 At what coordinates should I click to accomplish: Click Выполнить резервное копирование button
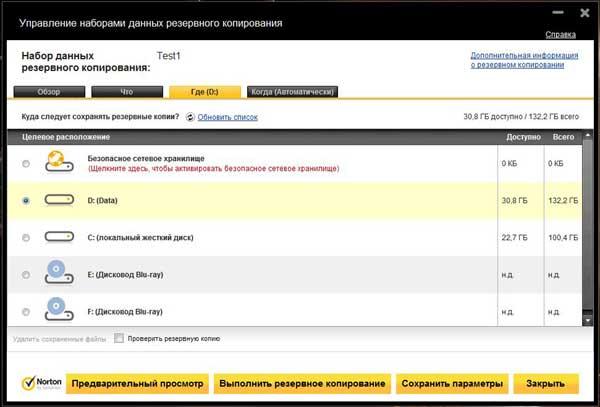302,384
